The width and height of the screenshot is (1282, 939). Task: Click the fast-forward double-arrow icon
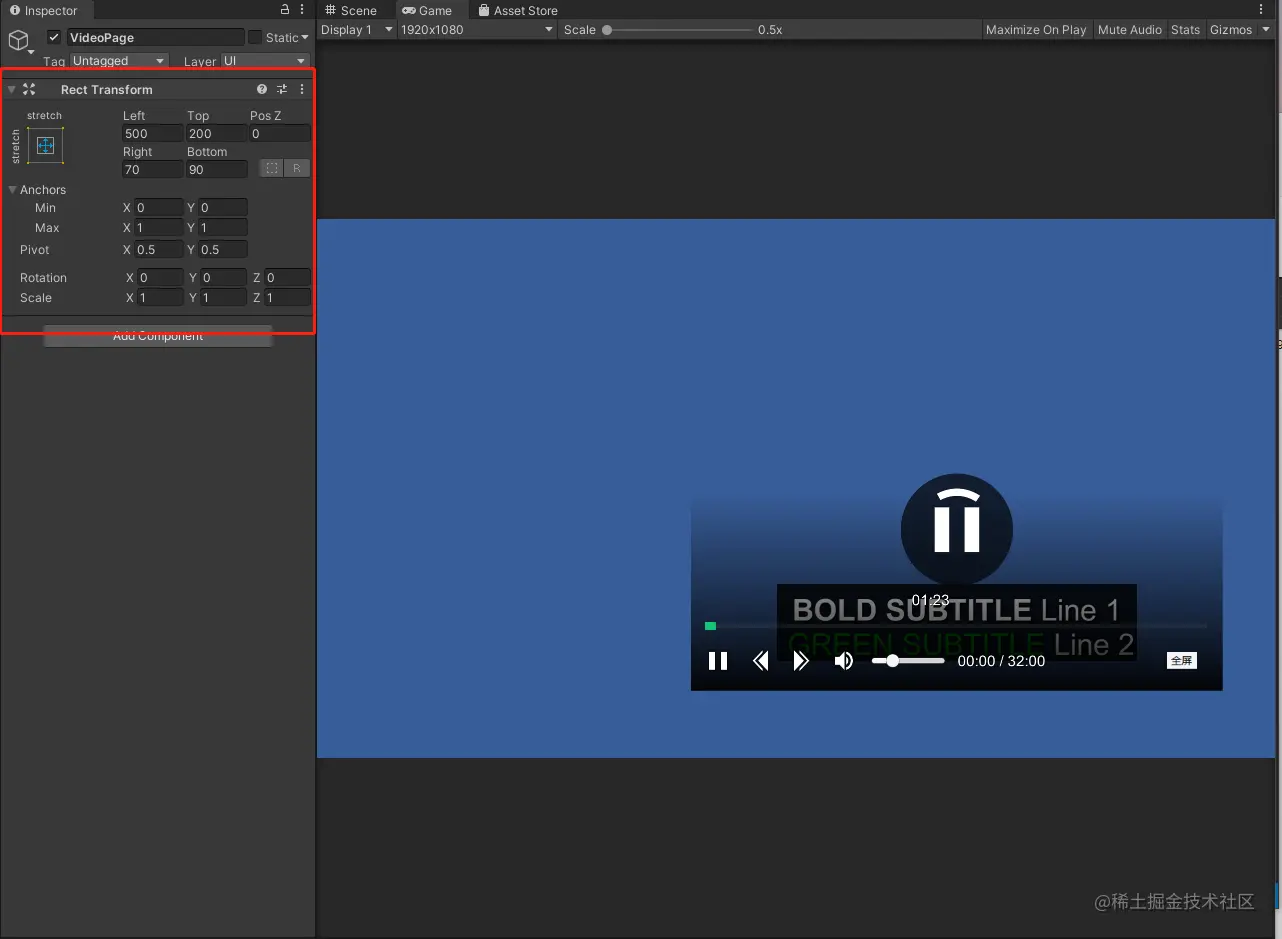(x=800, y=661)
